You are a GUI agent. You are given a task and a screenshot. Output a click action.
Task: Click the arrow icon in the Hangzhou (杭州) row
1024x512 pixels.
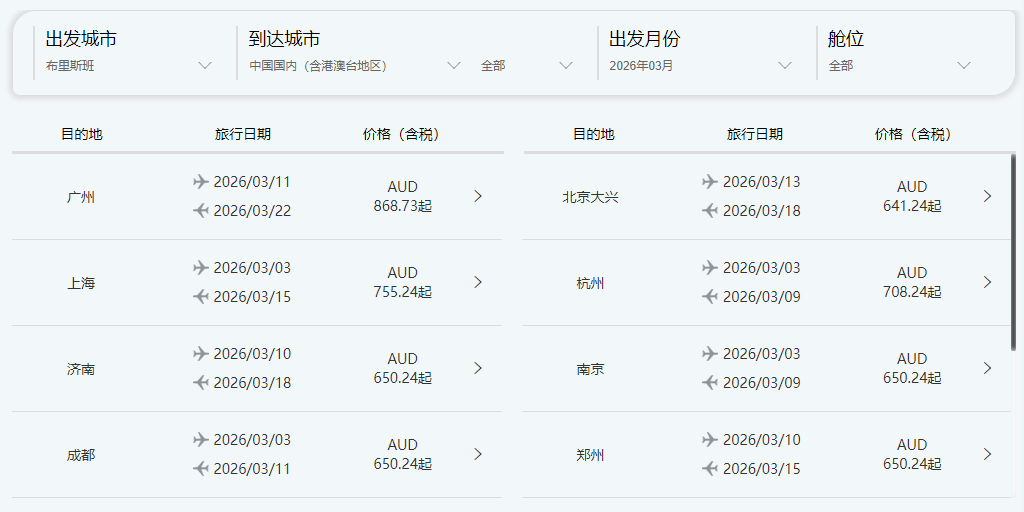coord(987,282)
